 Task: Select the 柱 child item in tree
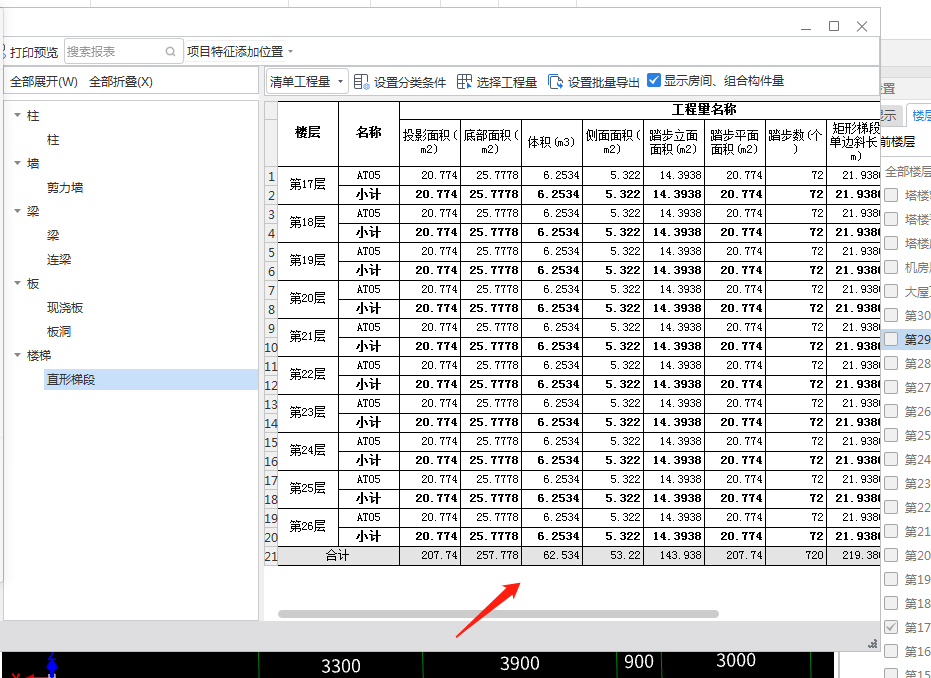click(53, 140)
